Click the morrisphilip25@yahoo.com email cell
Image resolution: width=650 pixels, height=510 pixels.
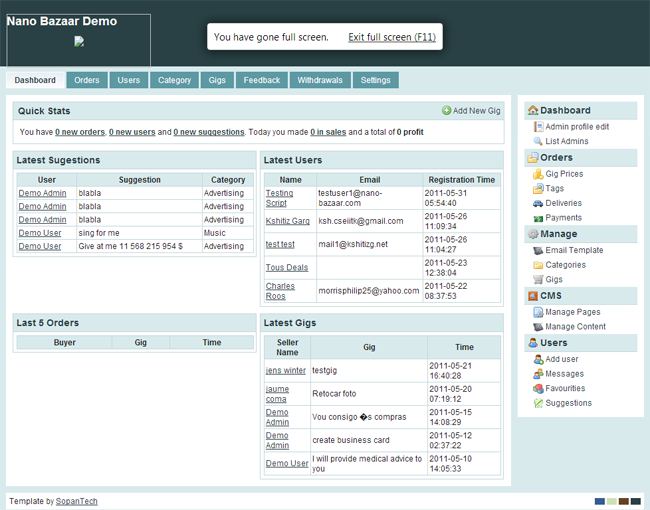369,291
